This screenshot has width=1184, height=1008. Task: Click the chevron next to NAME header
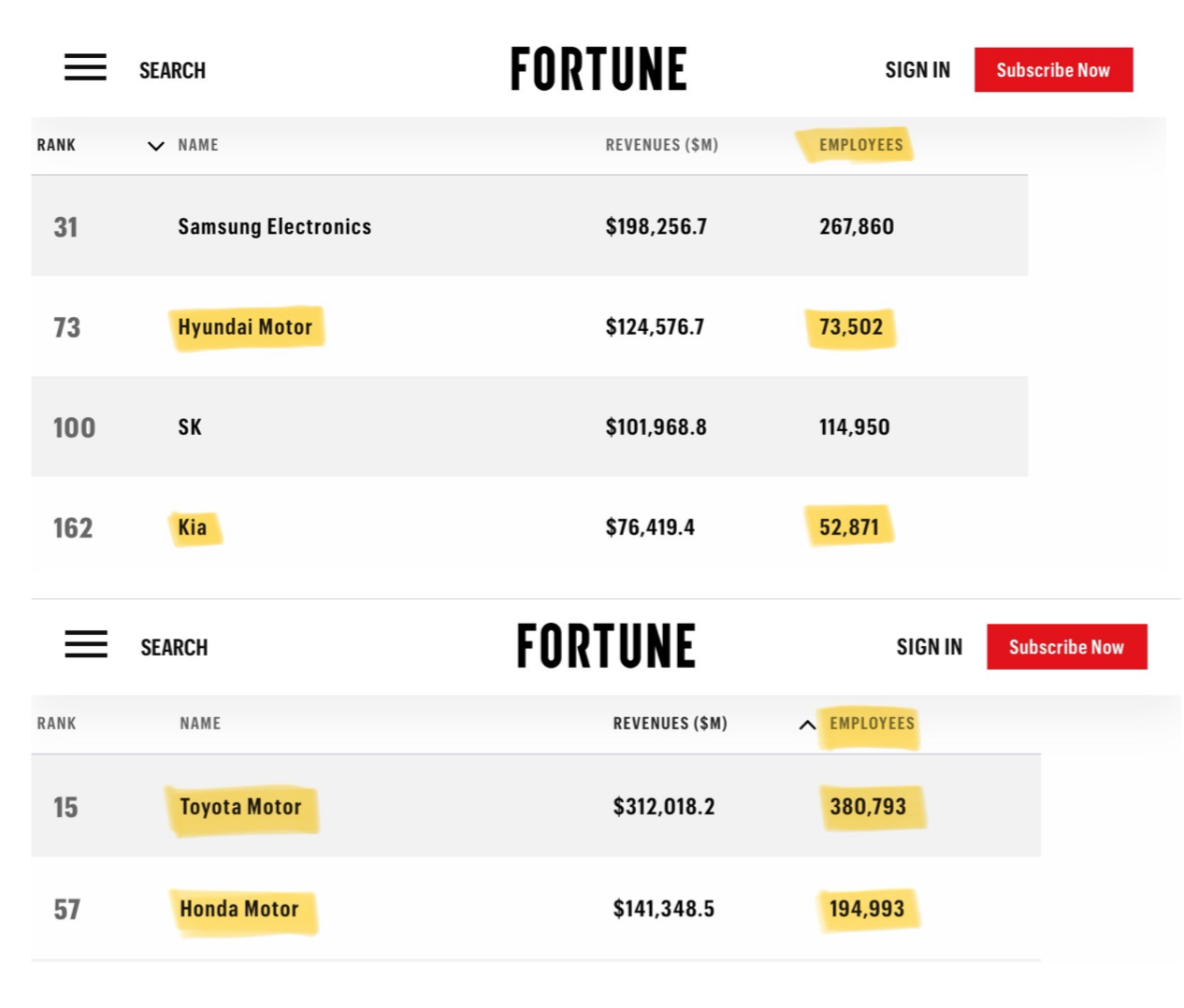click(x=156, y=146)
